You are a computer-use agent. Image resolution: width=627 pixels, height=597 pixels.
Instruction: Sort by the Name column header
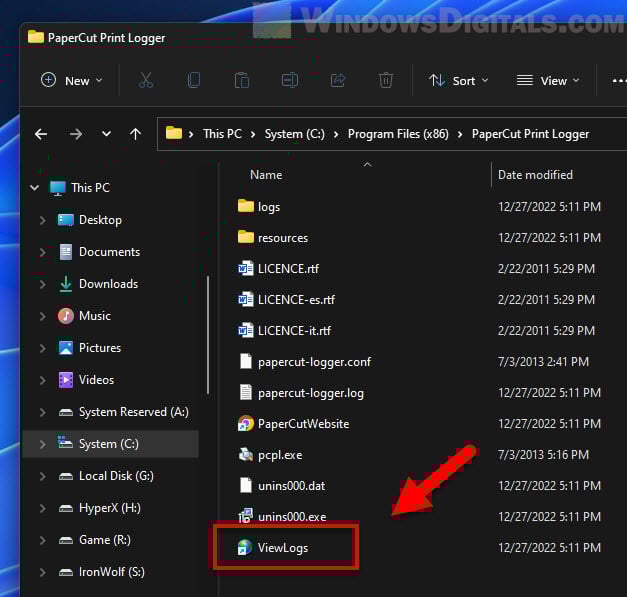point(266,175)
